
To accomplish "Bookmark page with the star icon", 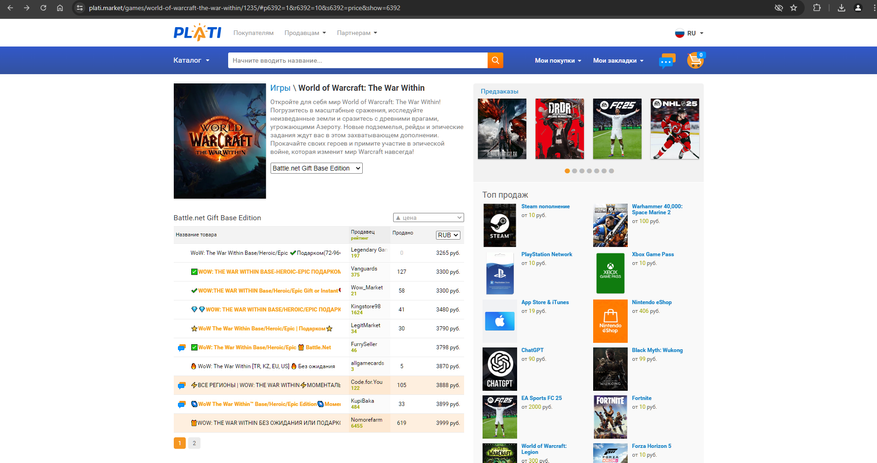I will [794, 8].
